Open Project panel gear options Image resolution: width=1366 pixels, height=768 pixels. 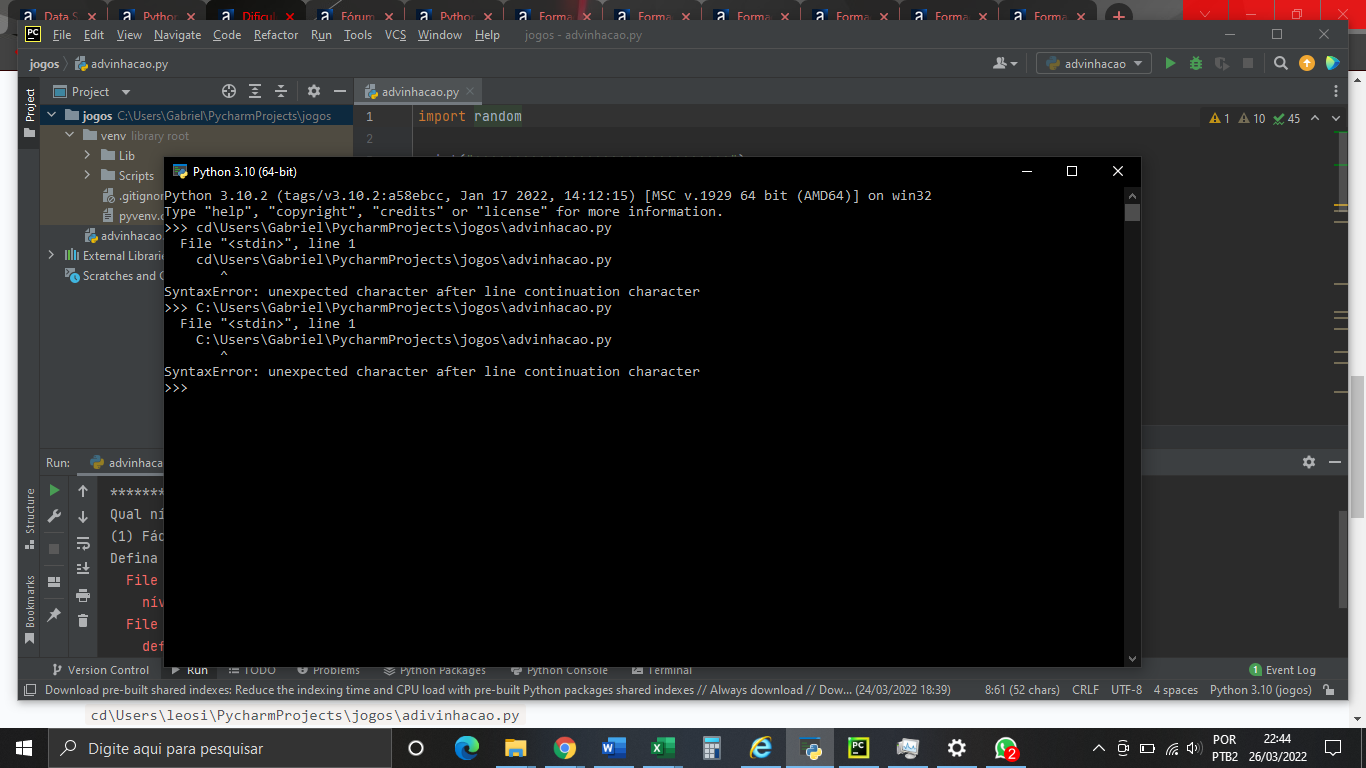(x=314, y=91)
